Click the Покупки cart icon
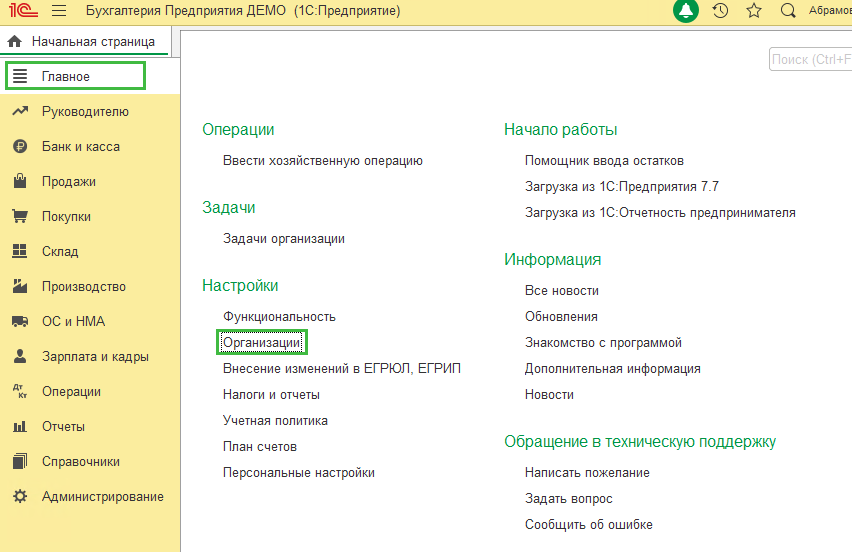852x552 pixels. pos(20,216)
